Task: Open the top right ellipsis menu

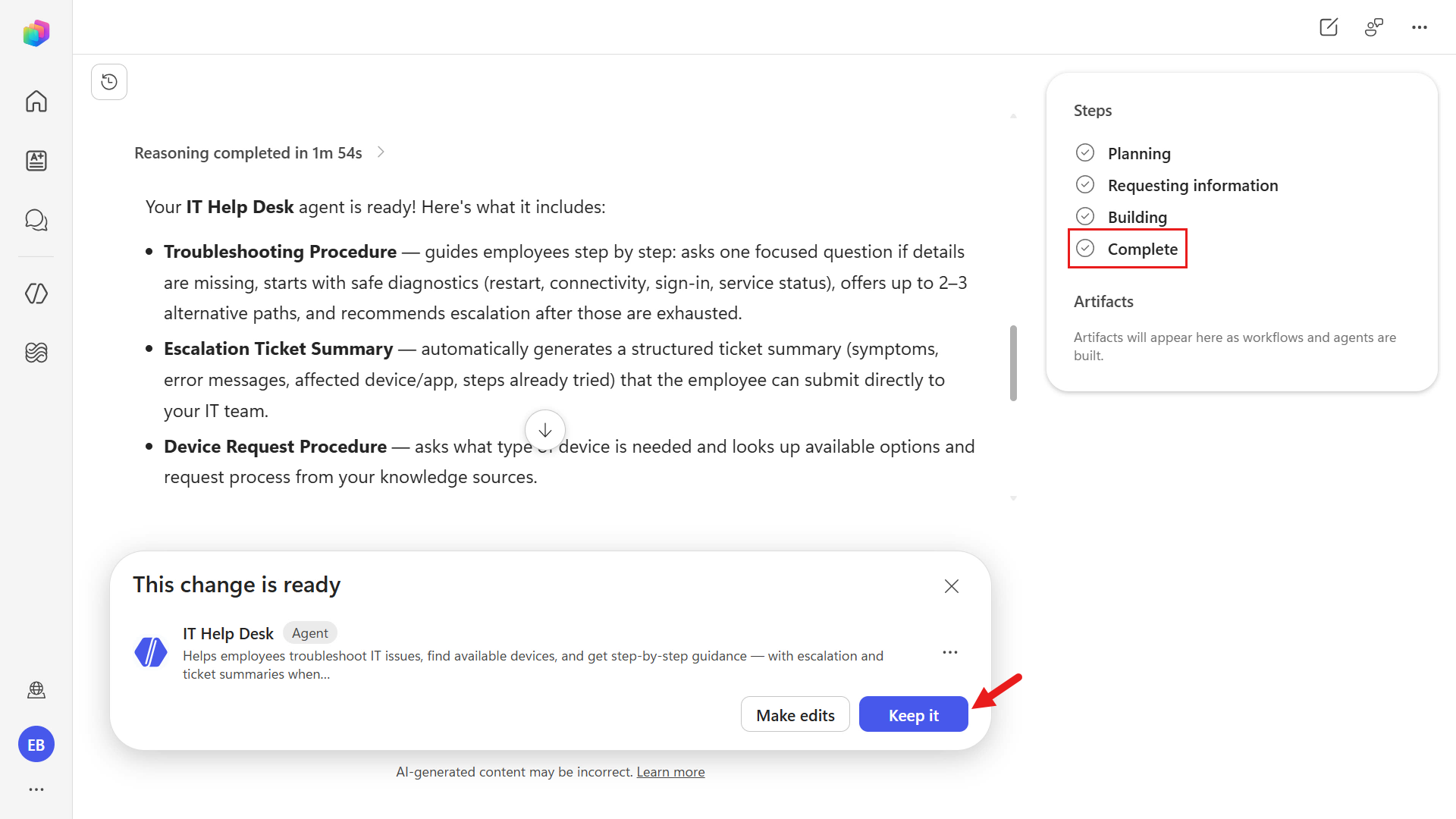Action: (x=1420, y=27)
